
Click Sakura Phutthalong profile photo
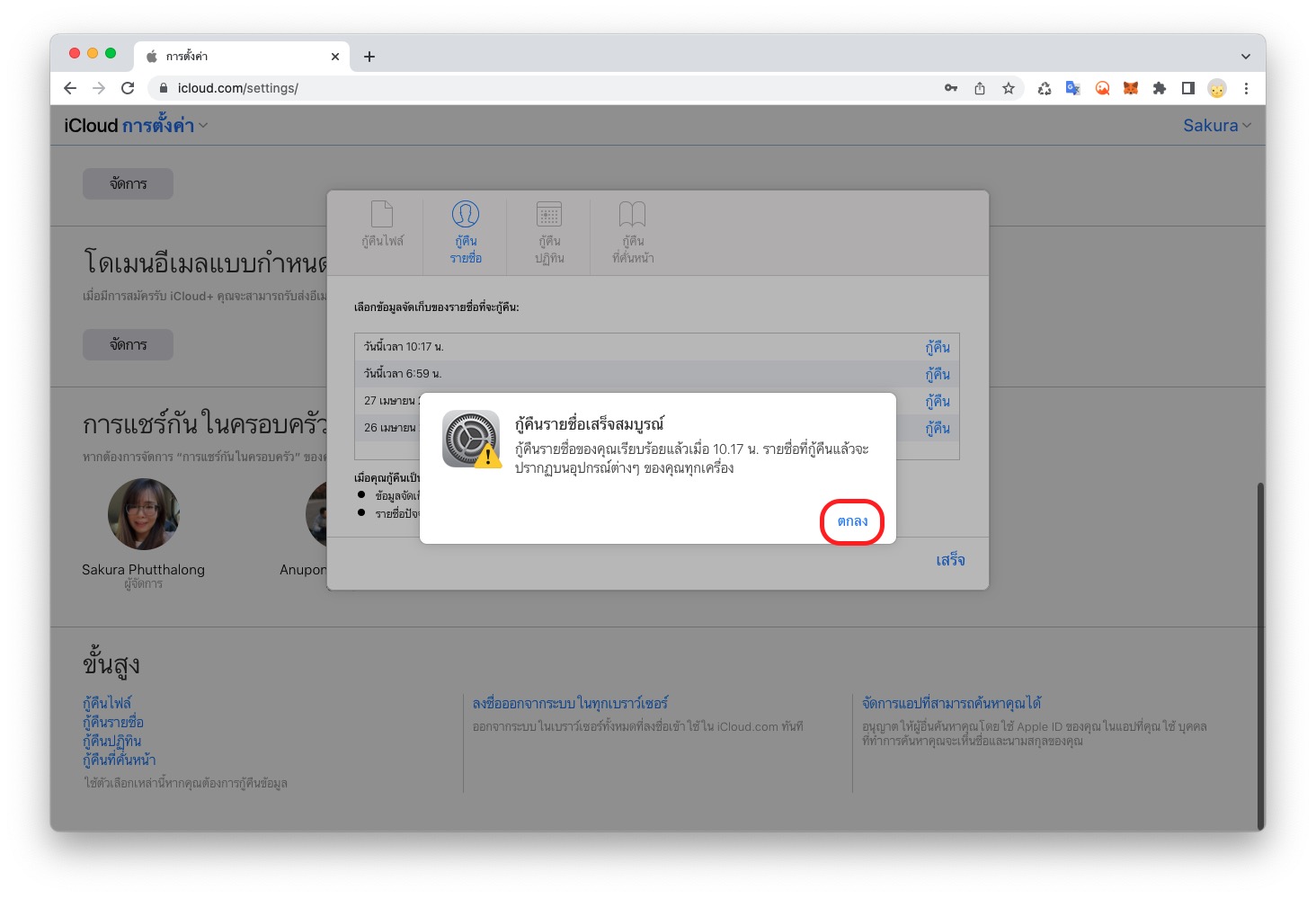(143, 514)
